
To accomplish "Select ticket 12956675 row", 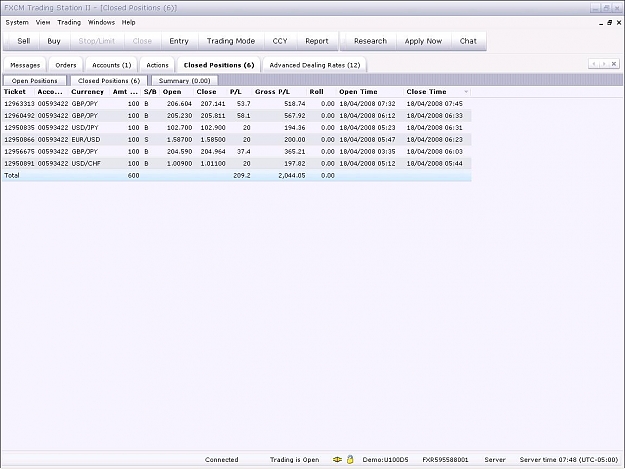I will pyautogui.click(x=237, y=151).
